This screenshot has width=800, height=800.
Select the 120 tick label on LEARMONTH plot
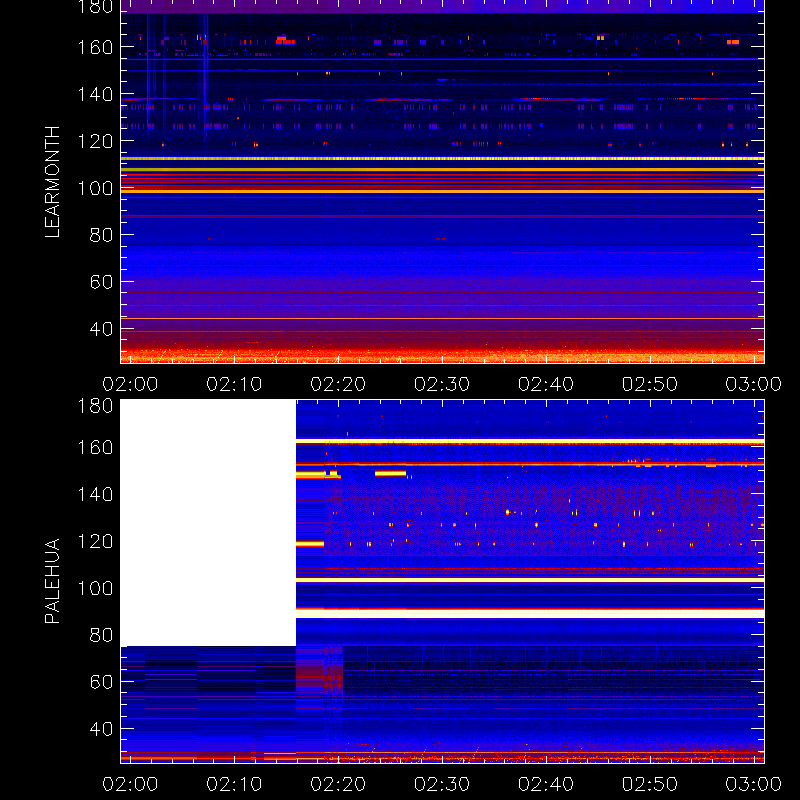coord(95,141)
